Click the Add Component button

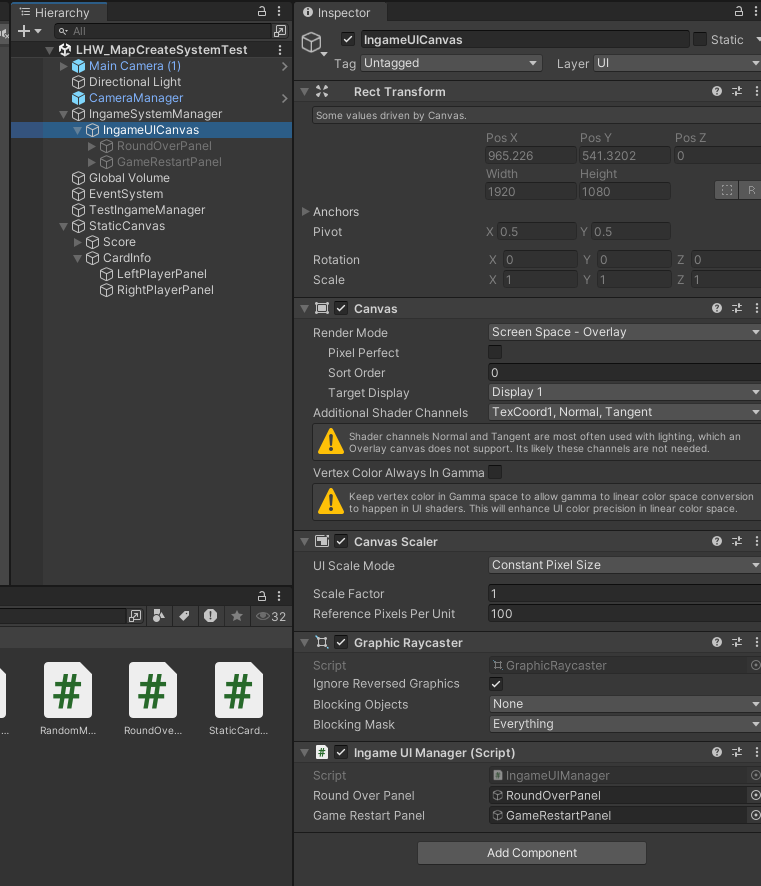pos(532,853)
